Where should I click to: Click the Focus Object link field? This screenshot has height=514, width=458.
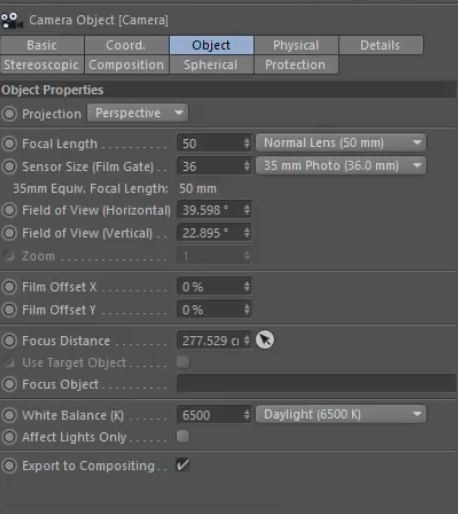(x=316, y=384)
